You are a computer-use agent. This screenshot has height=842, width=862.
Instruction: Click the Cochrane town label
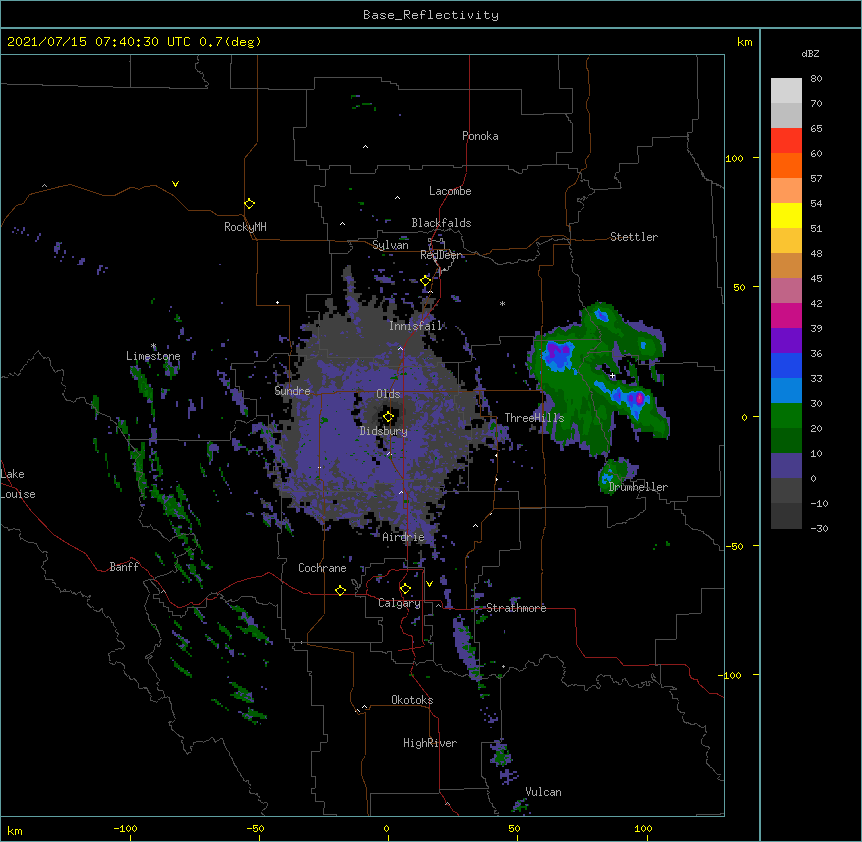[322, 568]
